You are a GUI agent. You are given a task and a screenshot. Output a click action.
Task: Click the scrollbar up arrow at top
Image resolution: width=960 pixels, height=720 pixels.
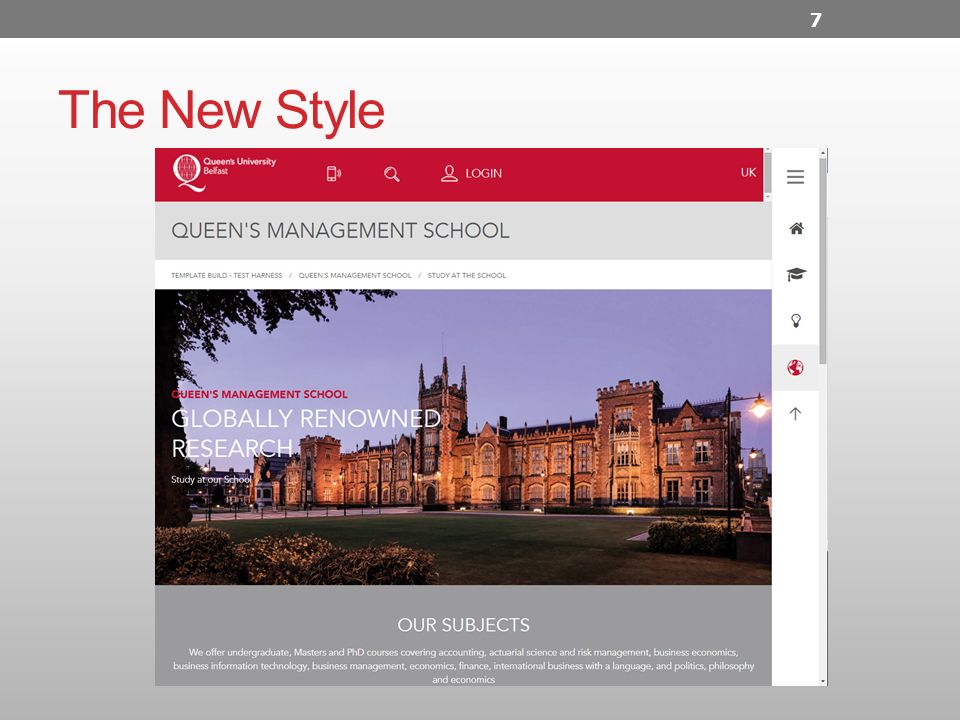click(x=823, y=152)
